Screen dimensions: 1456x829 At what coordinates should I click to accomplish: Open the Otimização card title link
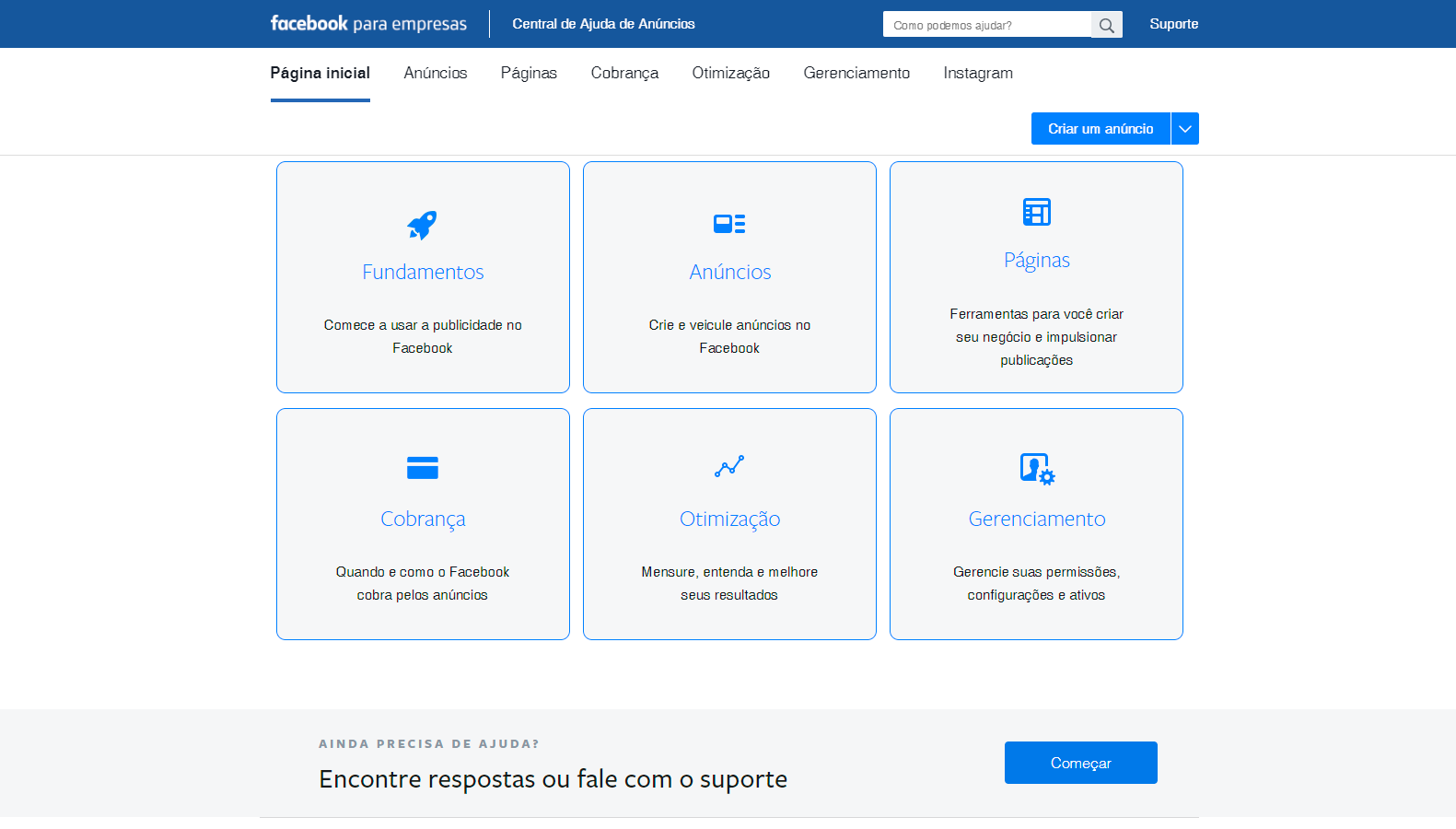click(730, 519)
